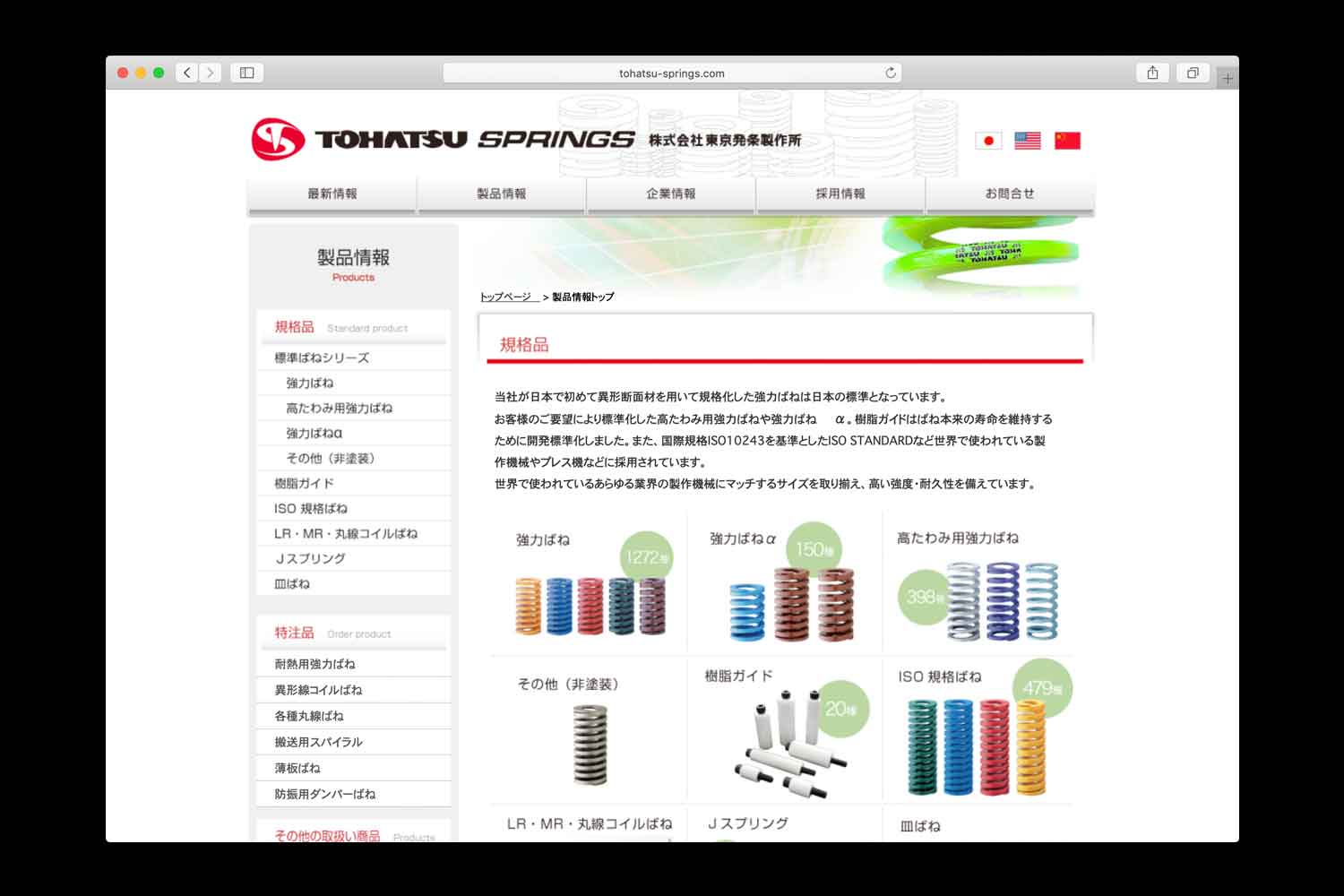Screen dimensions: 1344x896
Task: Open the 製品情報 navigation tab
Action: click(x=502, y=194)
